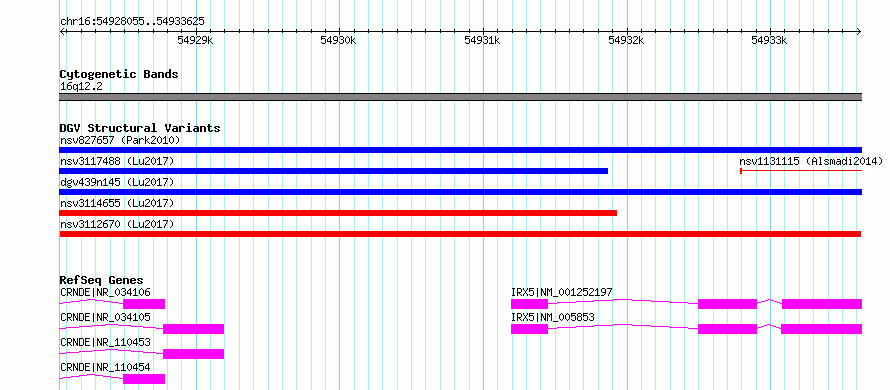Select the middle exon of IRX5 NM_001252197
Viewport: 890px width, 390px height.
click(727, 304)
